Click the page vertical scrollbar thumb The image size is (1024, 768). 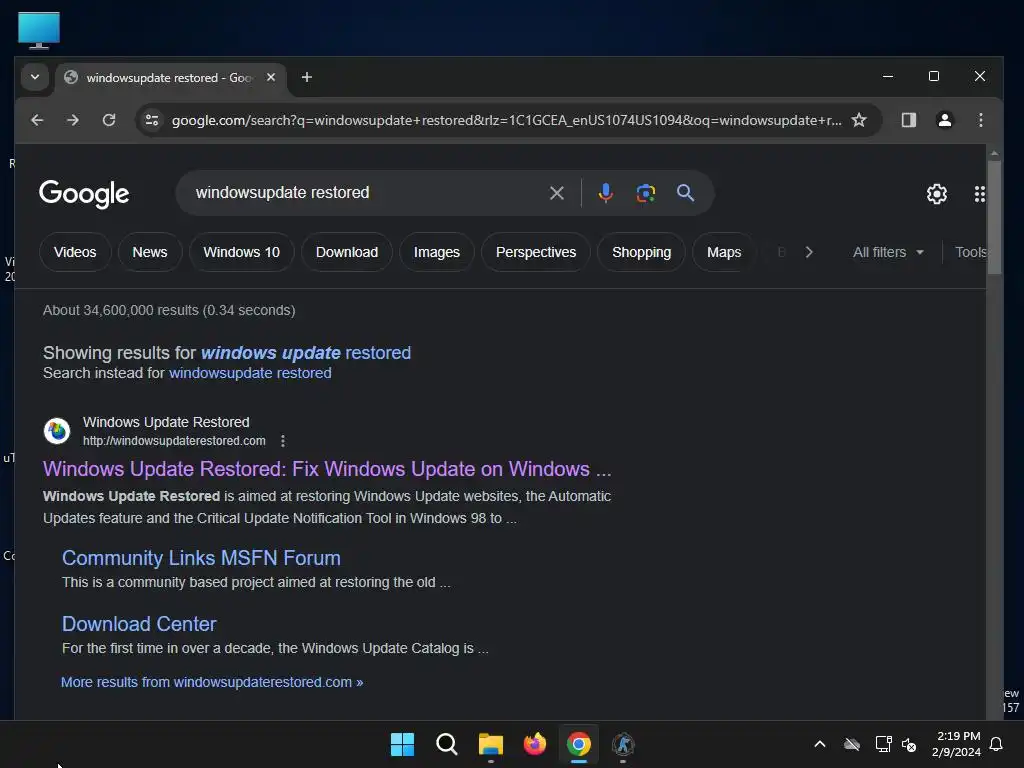pos(994,217)
